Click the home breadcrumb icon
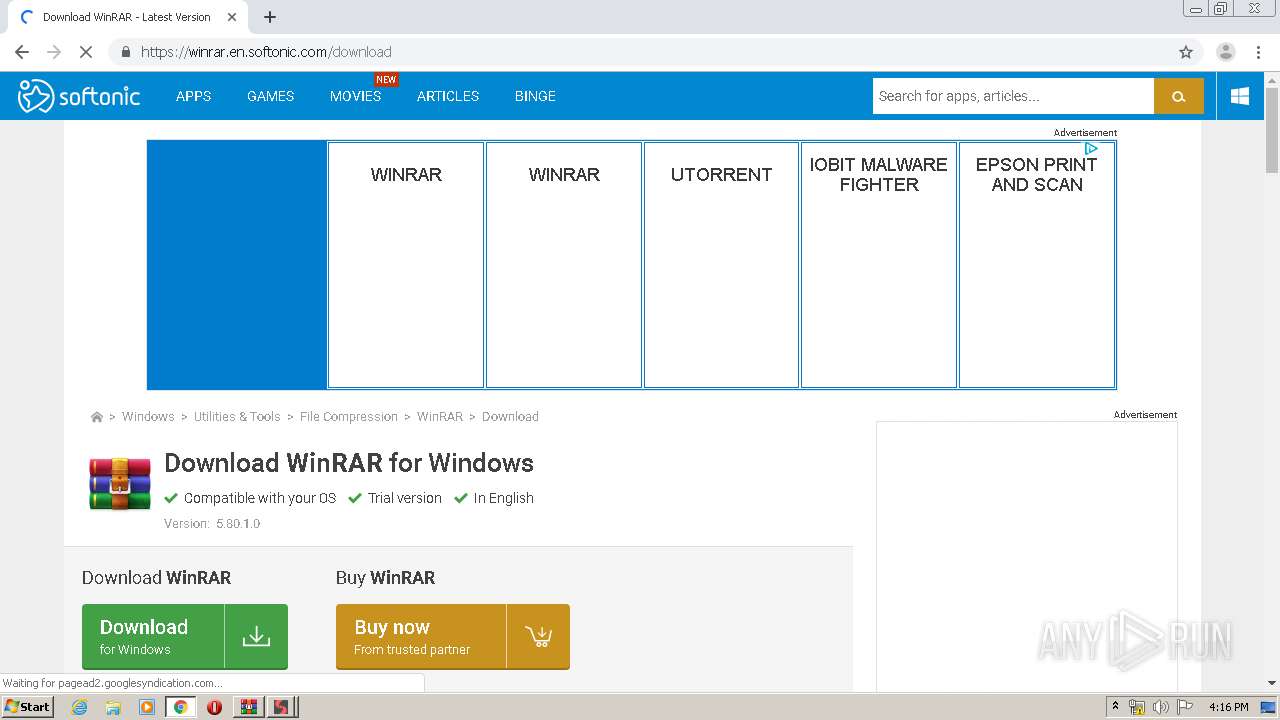 pyautogui.click(x=97, y=417)
